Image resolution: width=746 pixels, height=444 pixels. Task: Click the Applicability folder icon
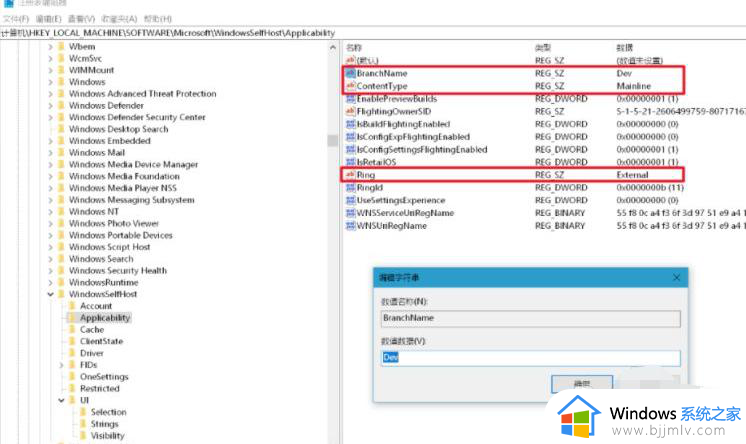coord(72,317)
